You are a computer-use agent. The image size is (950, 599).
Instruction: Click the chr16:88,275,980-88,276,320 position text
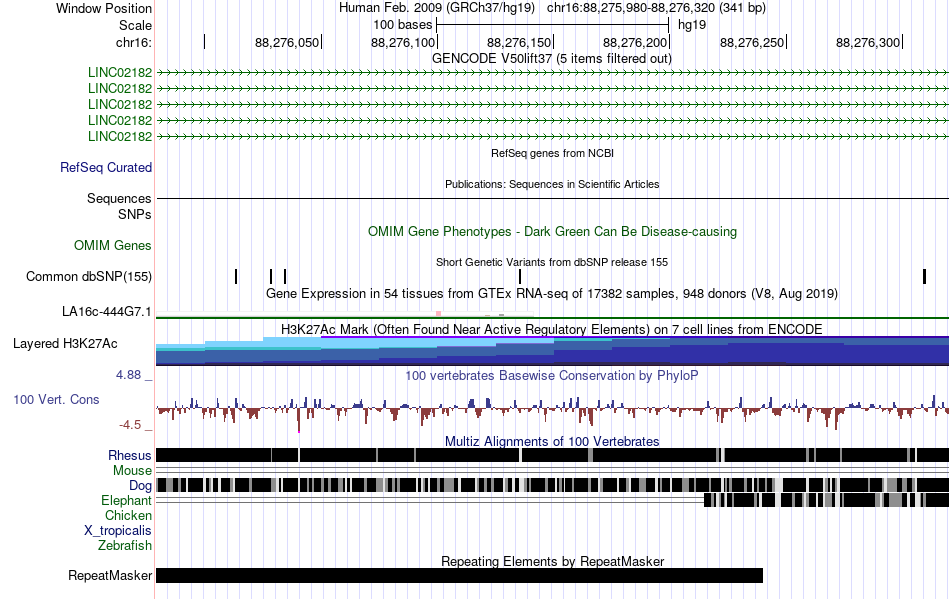(656, 8)
